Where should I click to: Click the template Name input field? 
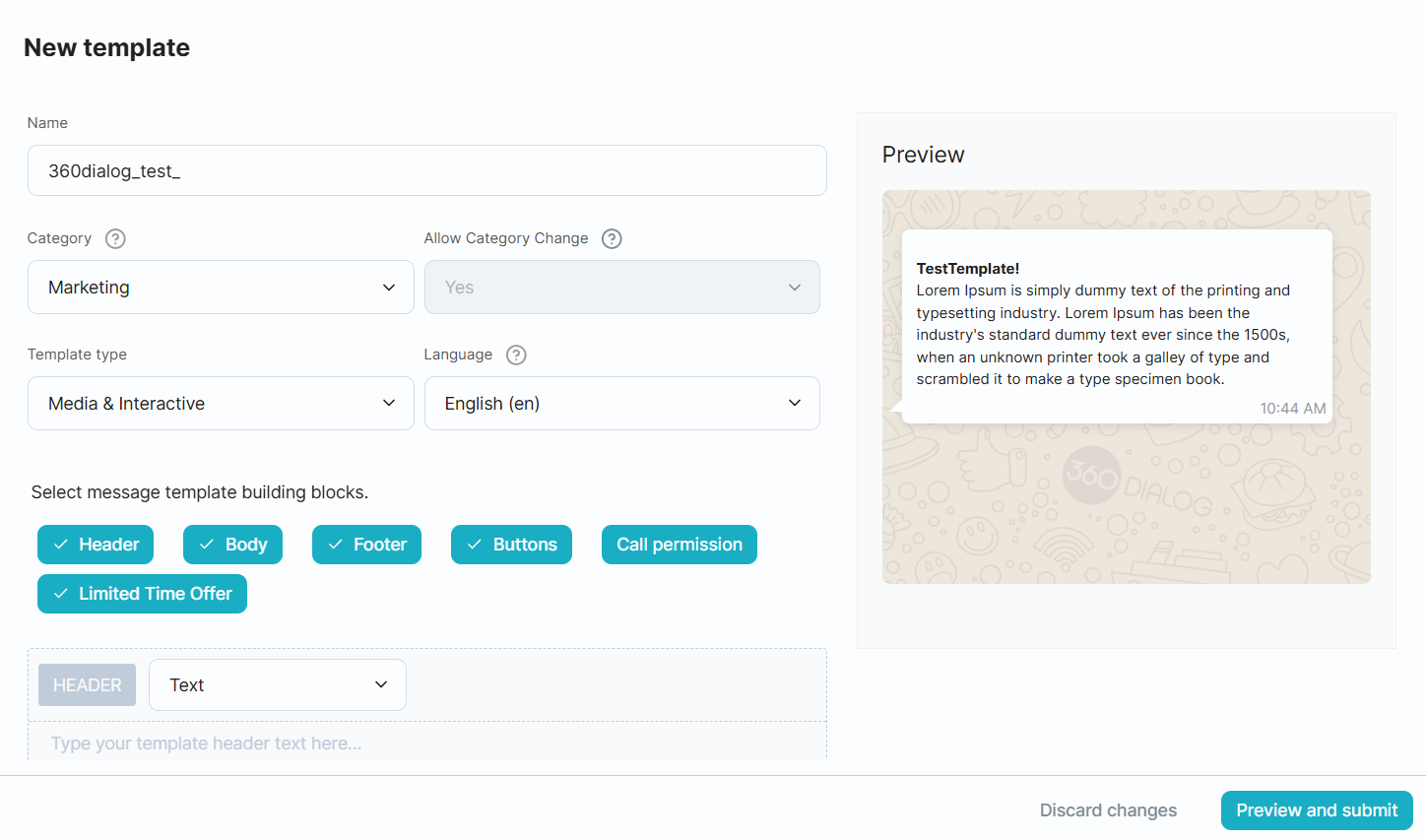click(x=426, y=171)
